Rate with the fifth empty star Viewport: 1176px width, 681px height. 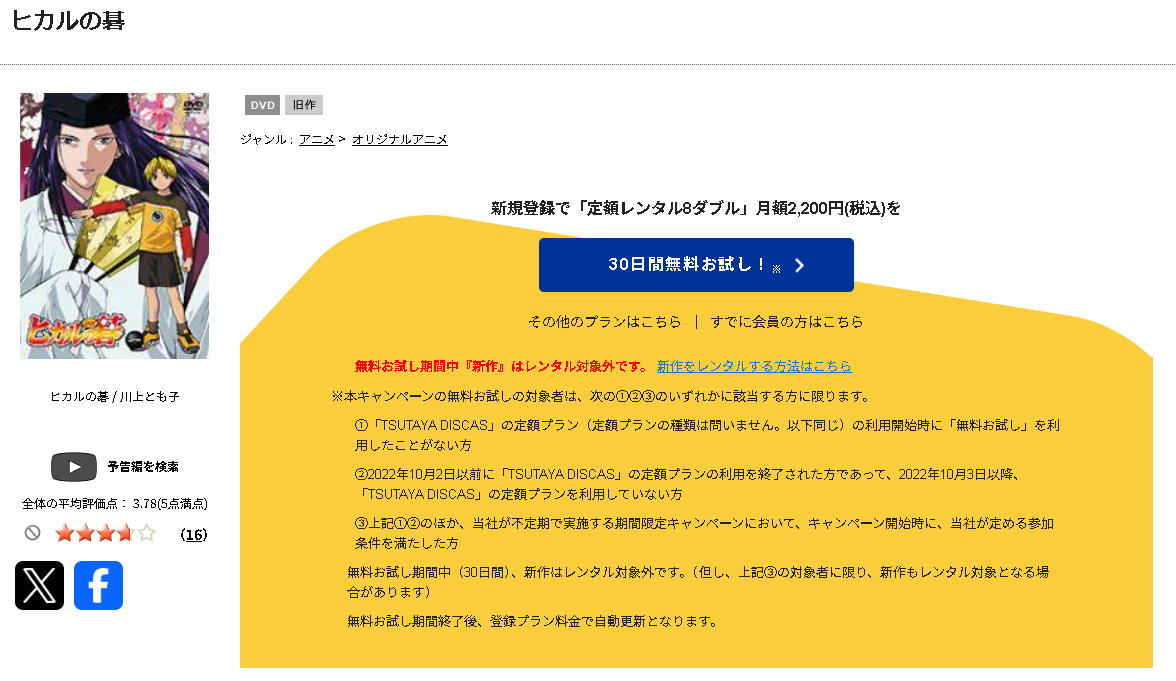[147, 533]
